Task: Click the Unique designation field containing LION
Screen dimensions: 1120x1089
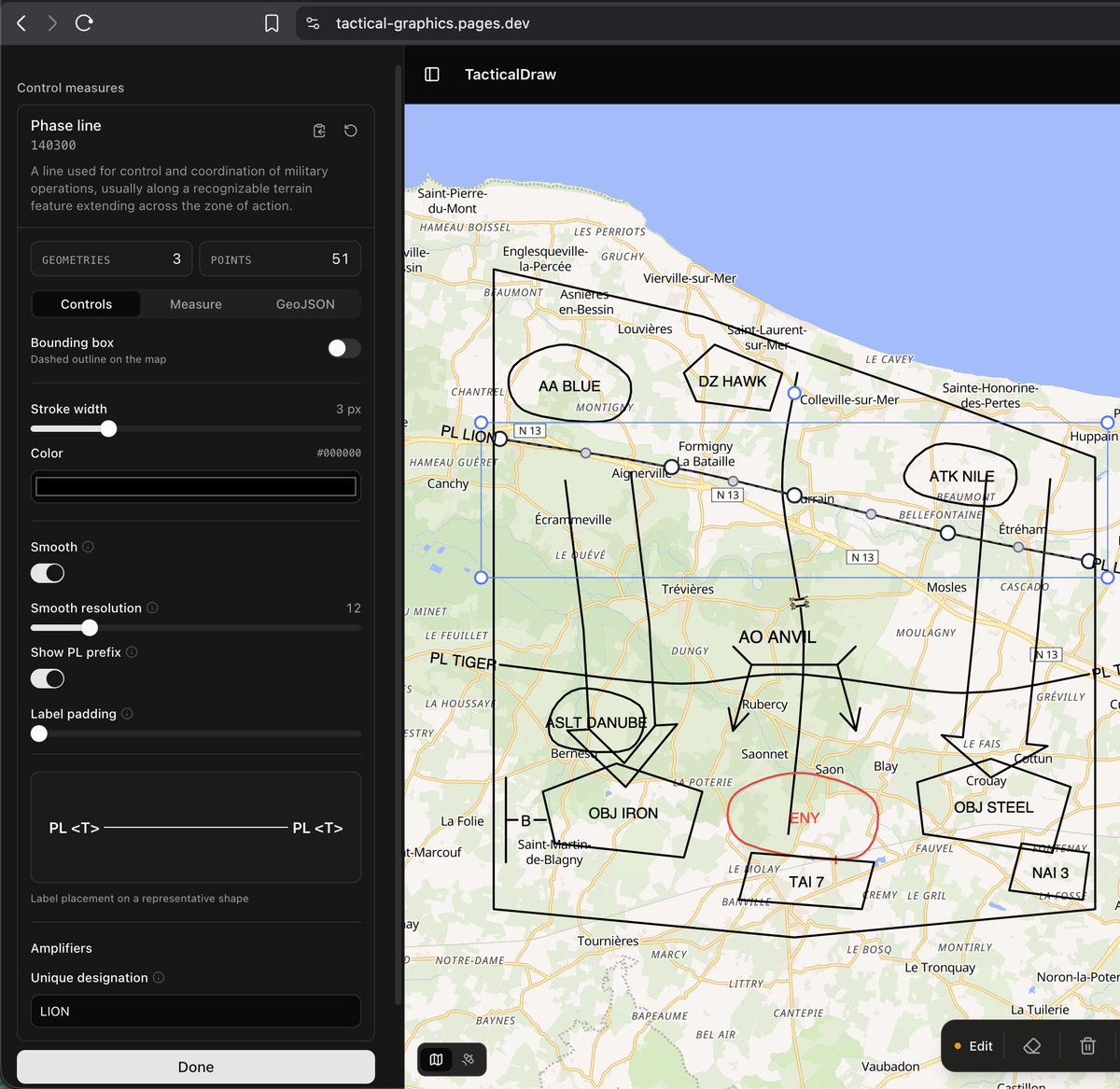Action: pyautogui.click(x=196, y=1011)
